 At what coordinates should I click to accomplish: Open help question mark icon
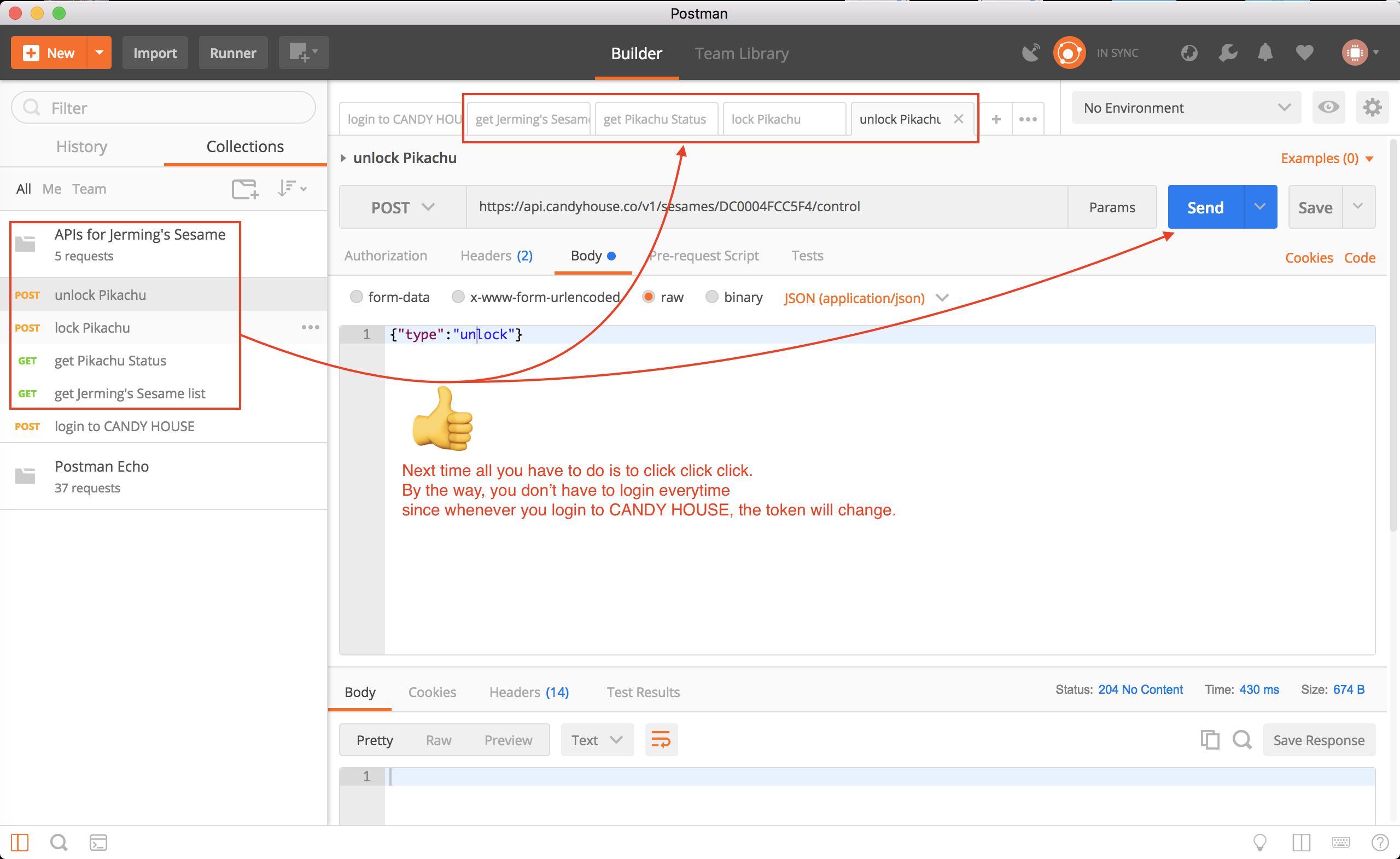(x=1380, y=843)
